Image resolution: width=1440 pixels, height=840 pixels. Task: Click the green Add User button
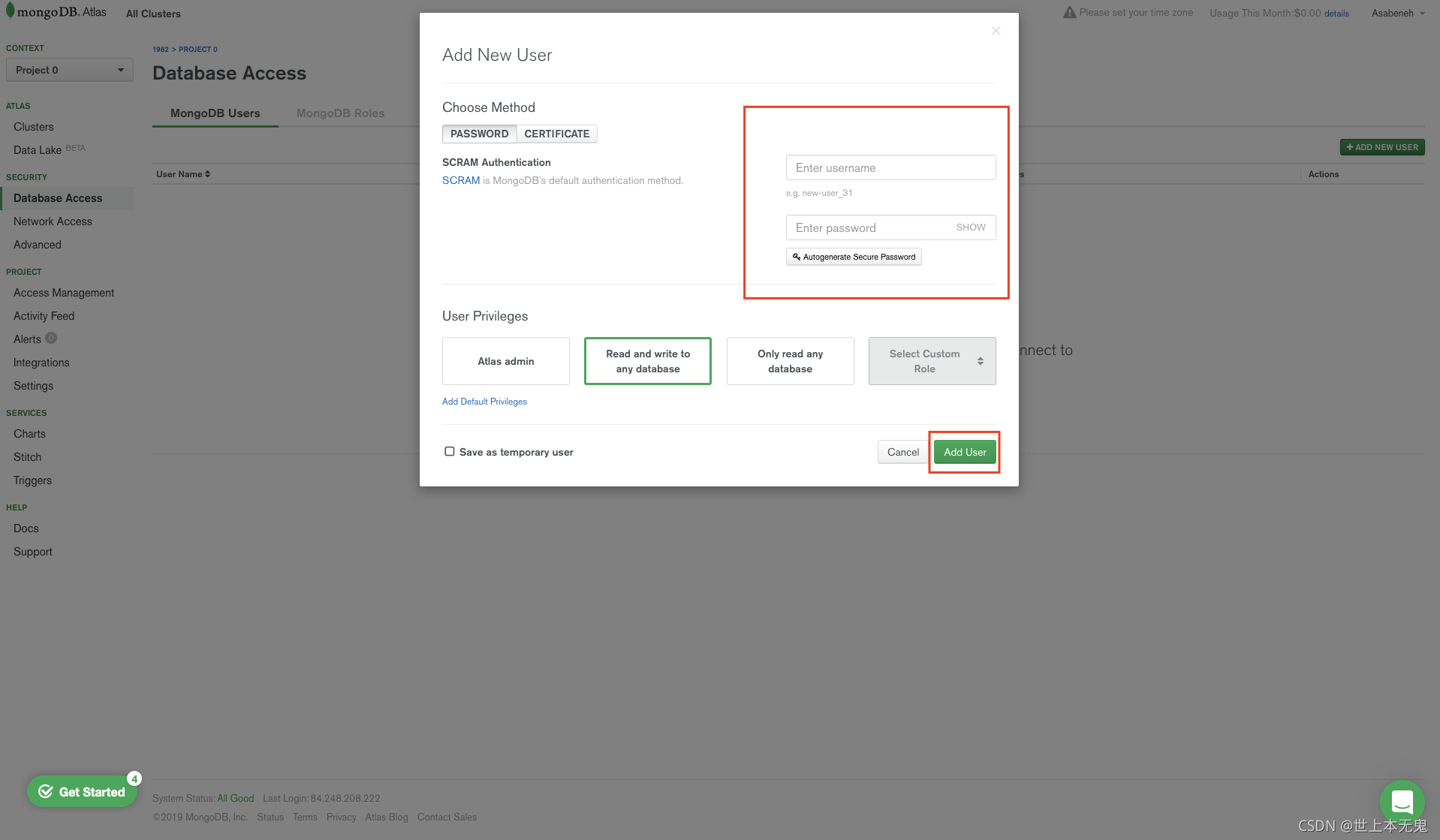pyautogui.click(x=965, y=452)
